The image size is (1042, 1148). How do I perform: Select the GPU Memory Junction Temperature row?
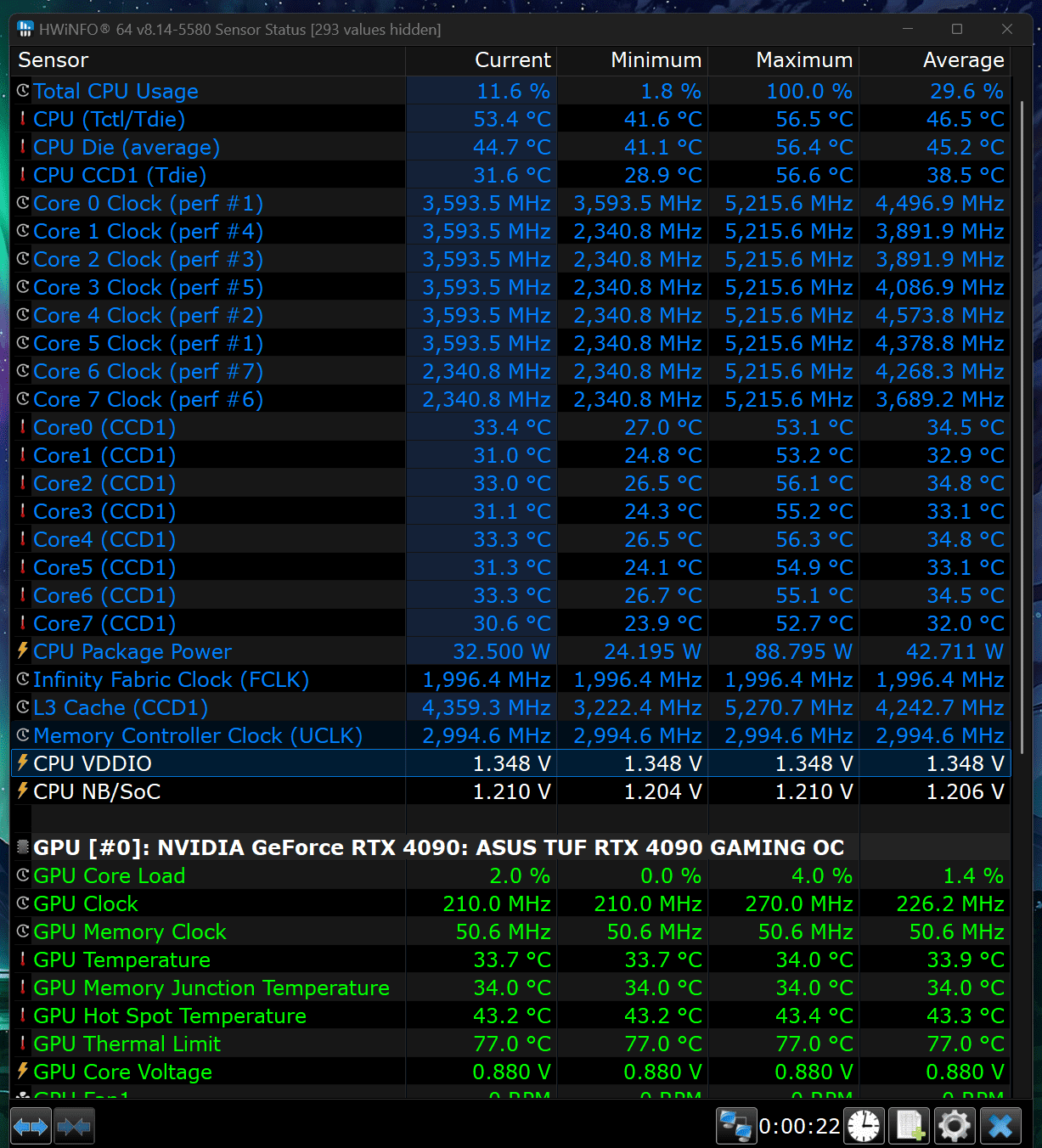tap(510, 988)
